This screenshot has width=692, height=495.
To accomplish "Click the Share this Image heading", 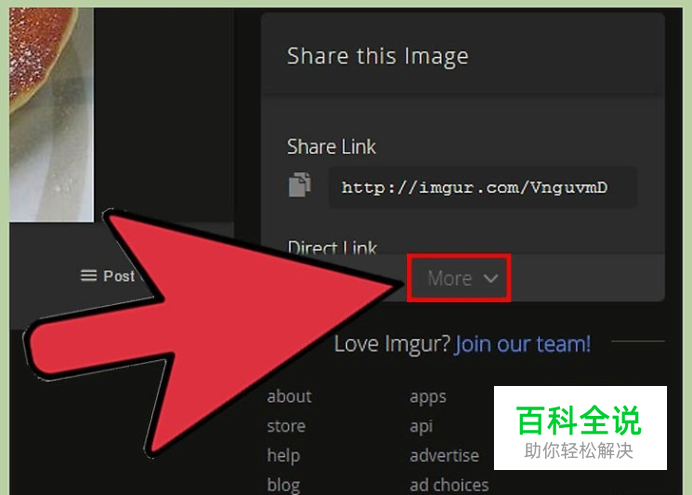I will click(x=377, y=56).
